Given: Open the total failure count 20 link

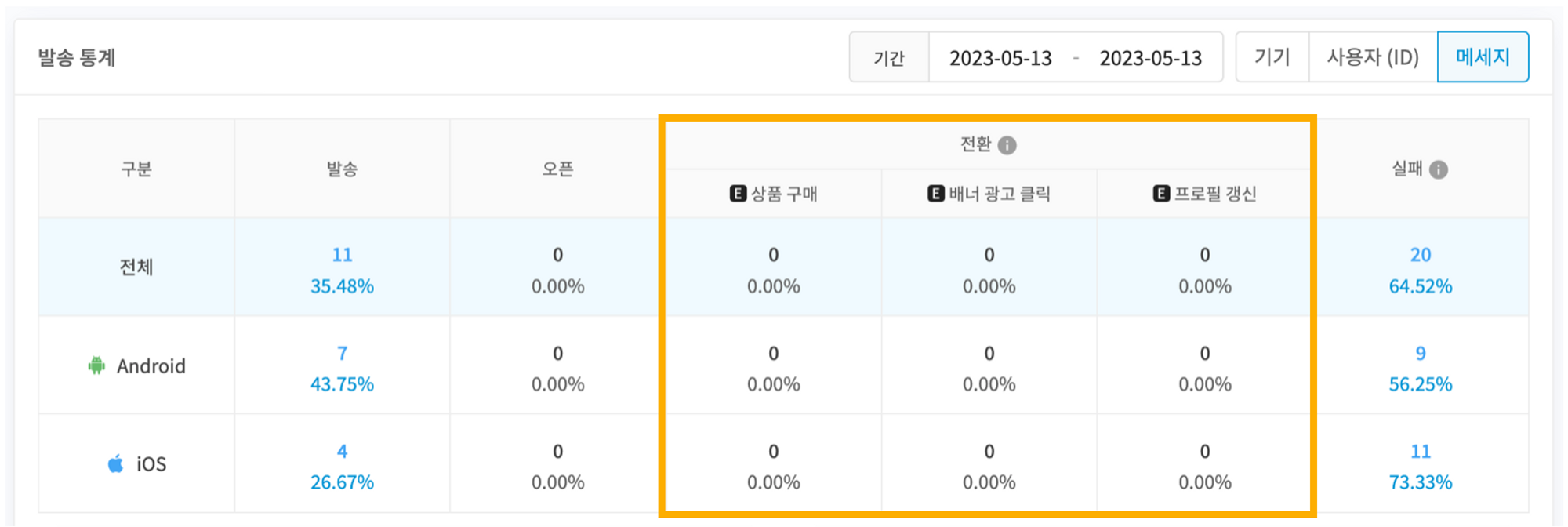Looking at the screenshot, I should coord(1420,255).
